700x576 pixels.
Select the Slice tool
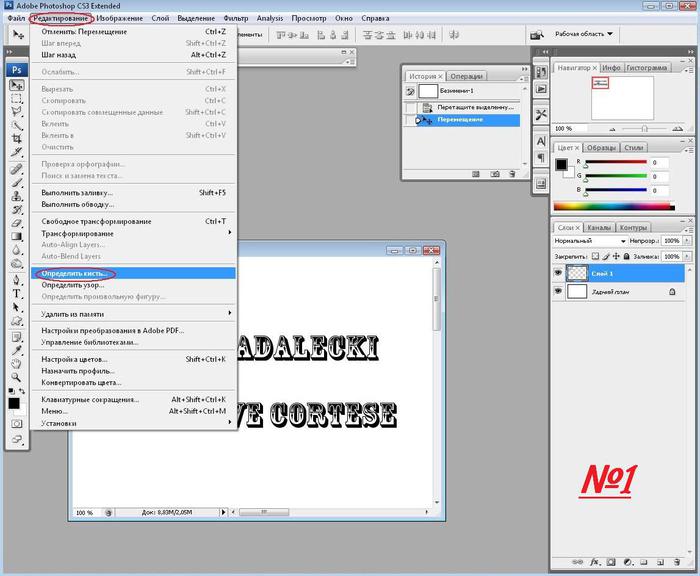click(x=17, y=152)
